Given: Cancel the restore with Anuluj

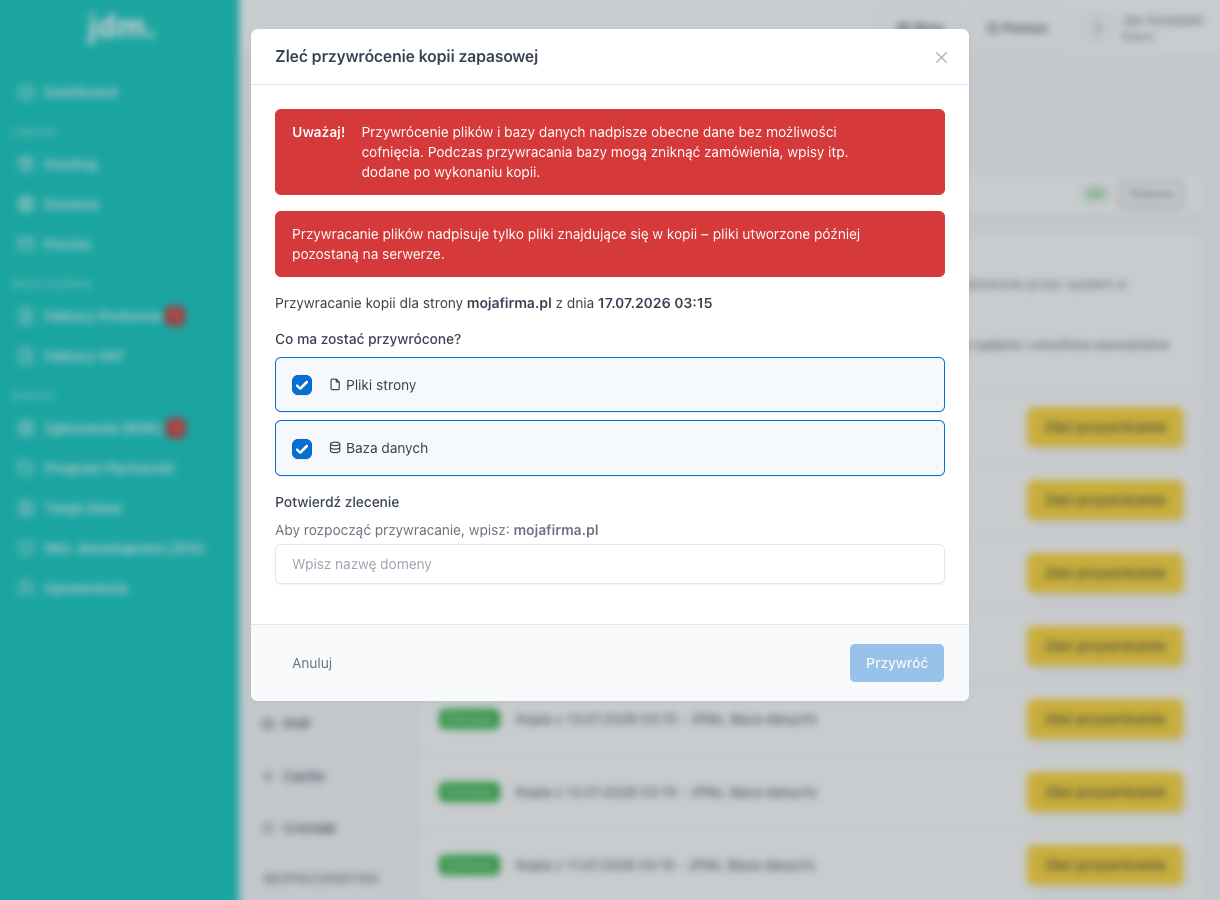Looking at the screenshot, I should [312, 663].
